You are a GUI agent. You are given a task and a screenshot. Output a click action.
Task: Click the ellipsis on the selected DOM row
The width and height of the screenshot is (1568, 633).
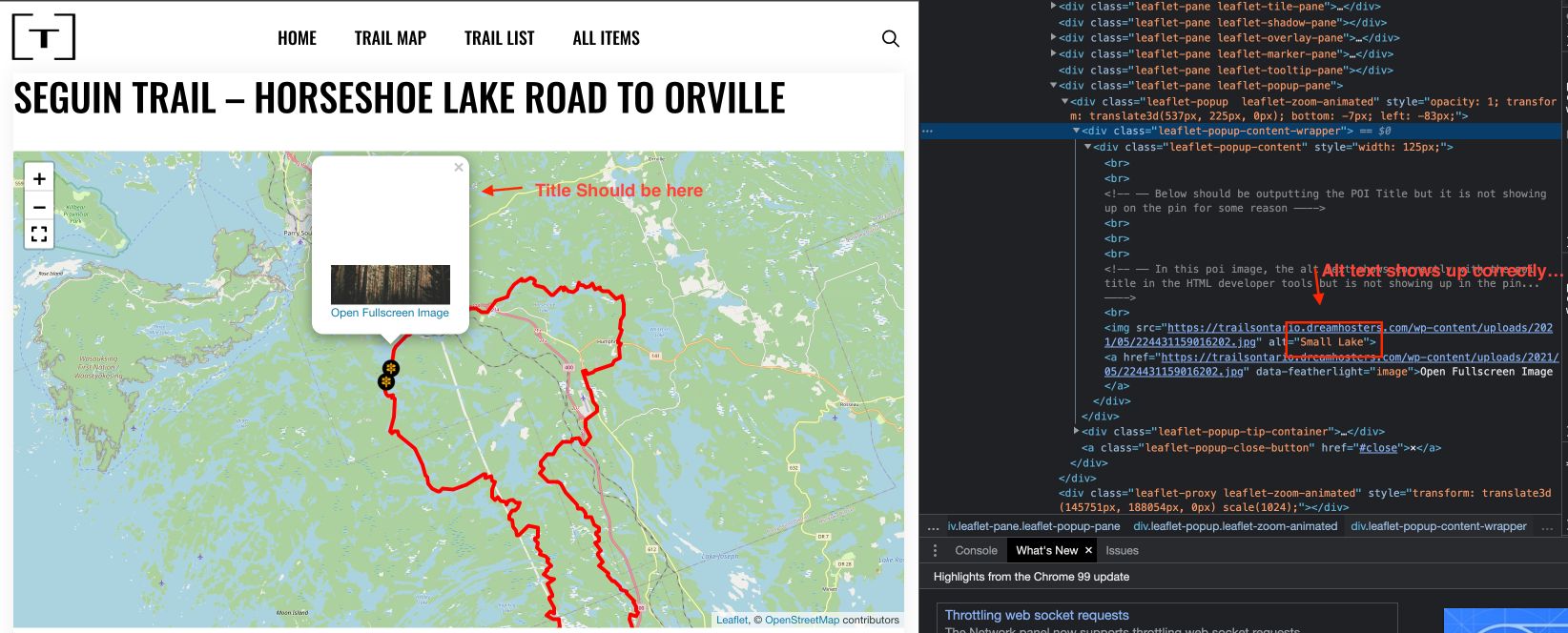pos(927,131)
